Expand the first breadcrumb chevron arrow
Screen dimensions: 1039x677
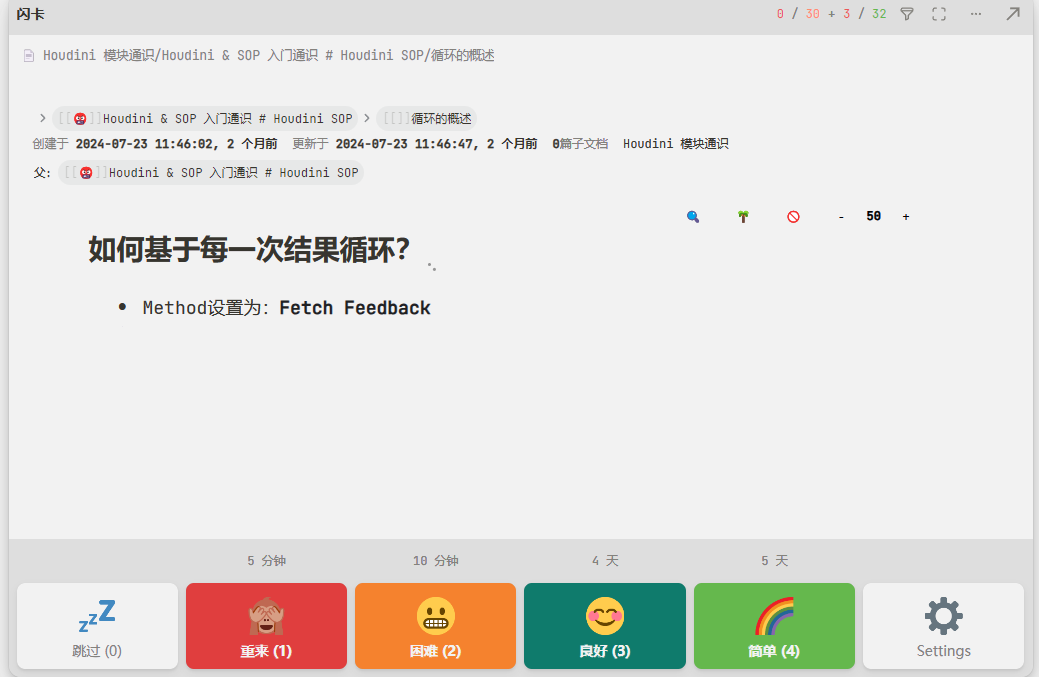pyautogui.click(x=42, y=118)
